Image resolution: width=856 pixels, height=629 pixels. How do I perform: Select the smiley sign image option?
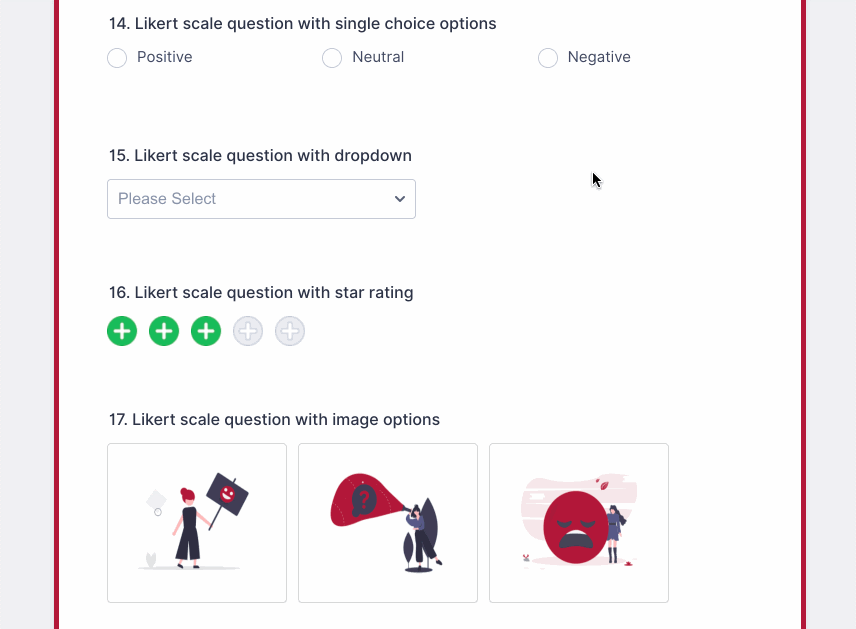197,523
